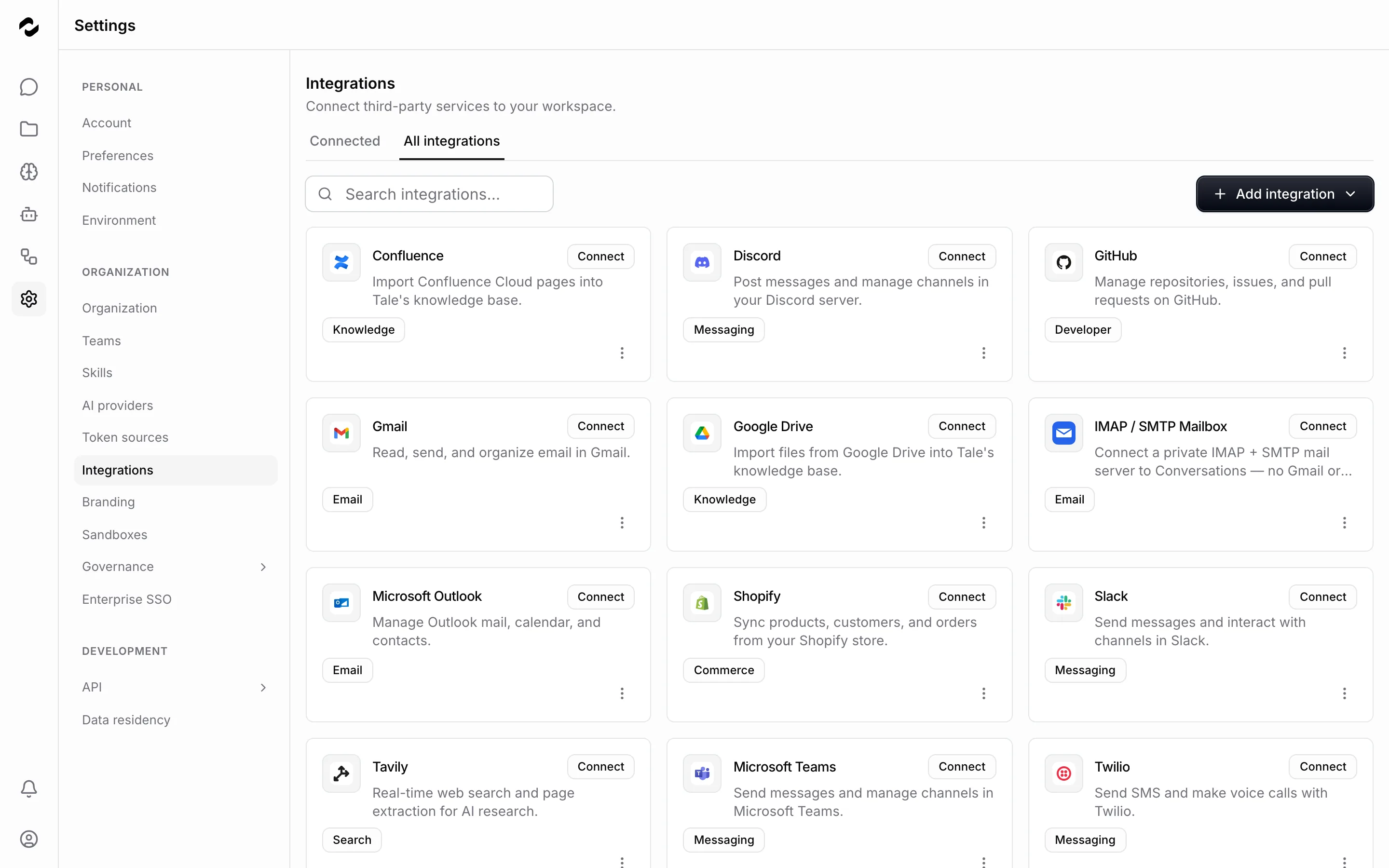1389x868 pixels.
Task: Open the notifications bell icon
Action: tap(29, 788)
